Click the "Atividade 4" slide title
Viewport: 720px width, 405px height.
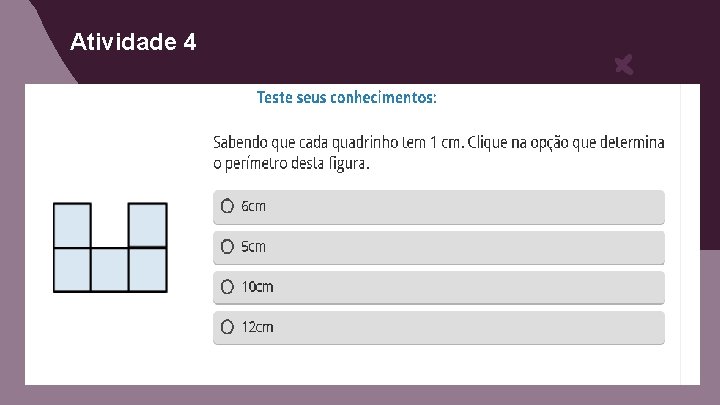point(134,42)
